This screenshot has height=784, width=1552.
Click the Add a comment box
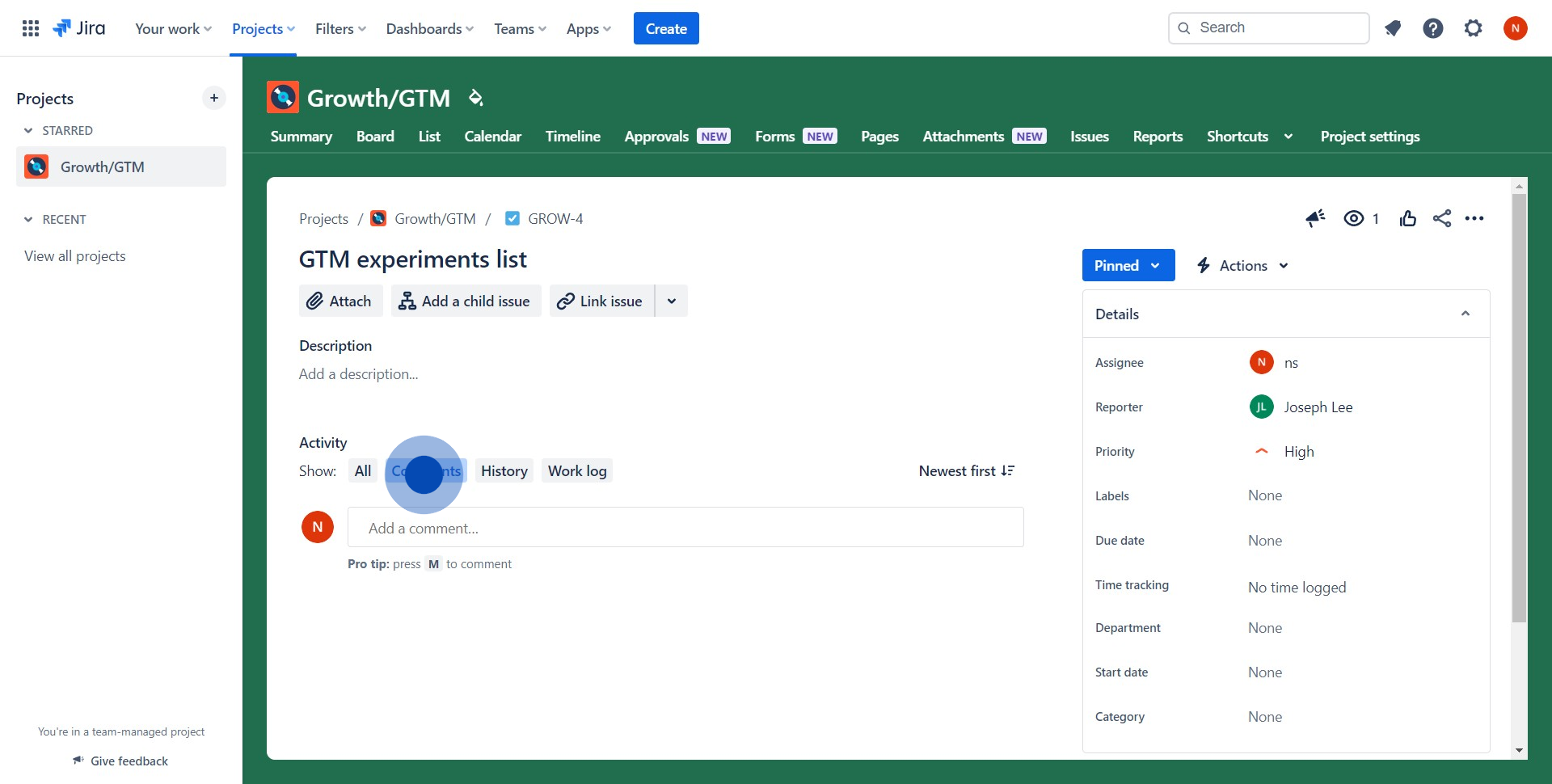685,528
